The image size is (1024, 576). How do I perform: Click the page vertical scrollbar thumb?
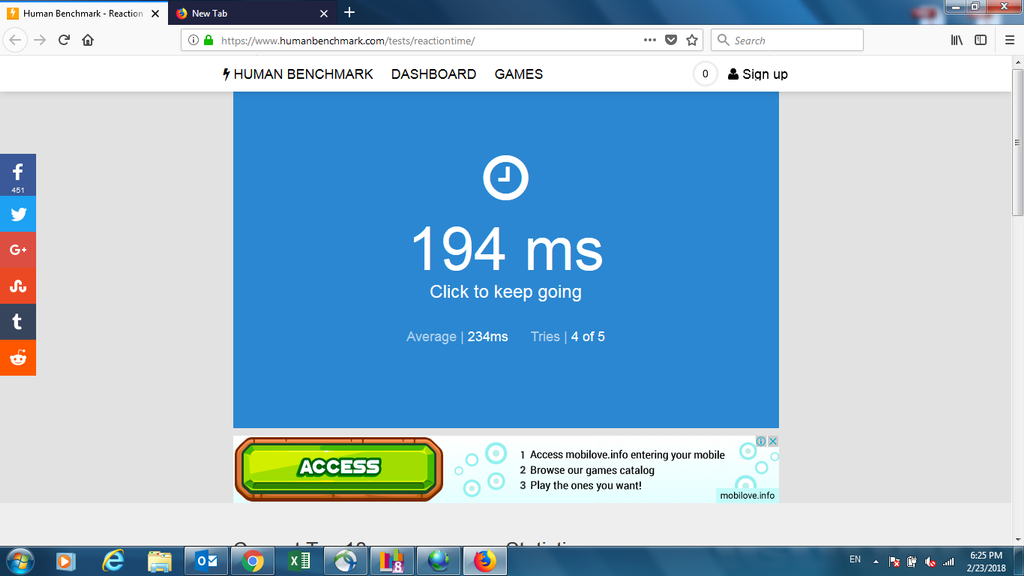click(x=1017, y=142)
